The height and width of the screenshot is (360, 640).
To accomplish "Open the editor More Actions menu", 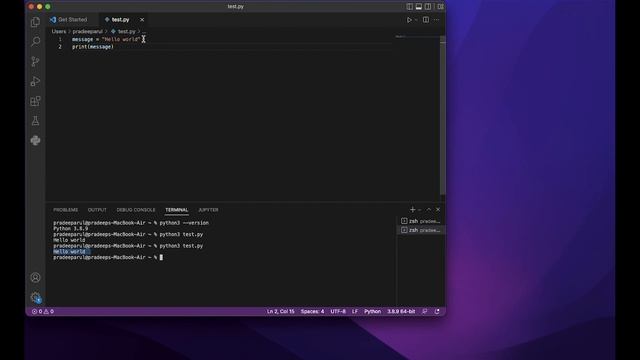I will click(436, 20).
